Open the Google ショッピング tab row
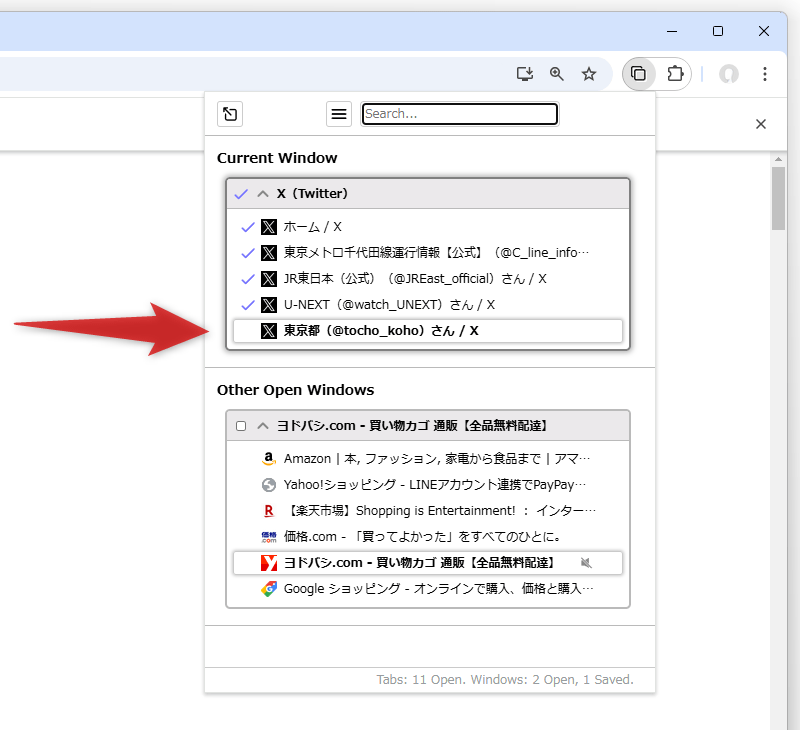800x730 pixels. pos(428,589)
